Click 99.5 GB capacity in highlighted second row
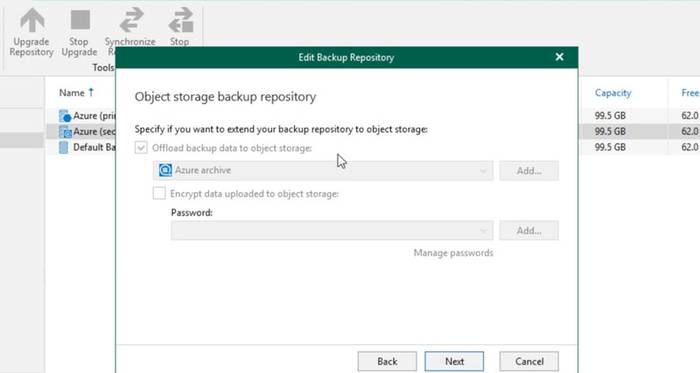 point(610,131)
